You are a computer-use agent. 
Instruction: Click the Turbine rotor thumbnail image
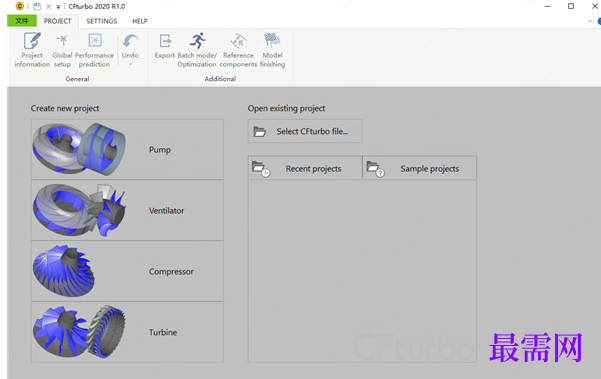pos(79,332)
